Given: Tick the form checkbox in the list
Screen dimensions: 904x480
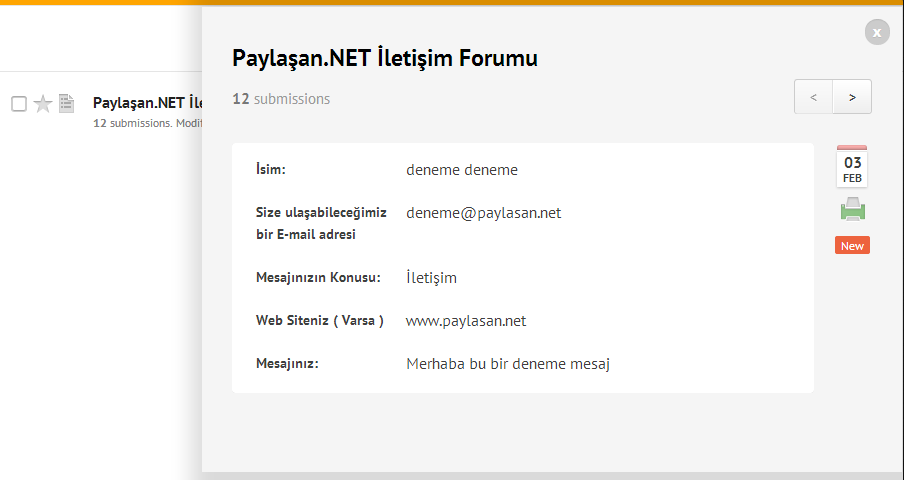Looking at the screenshot, I should (19, 104).
